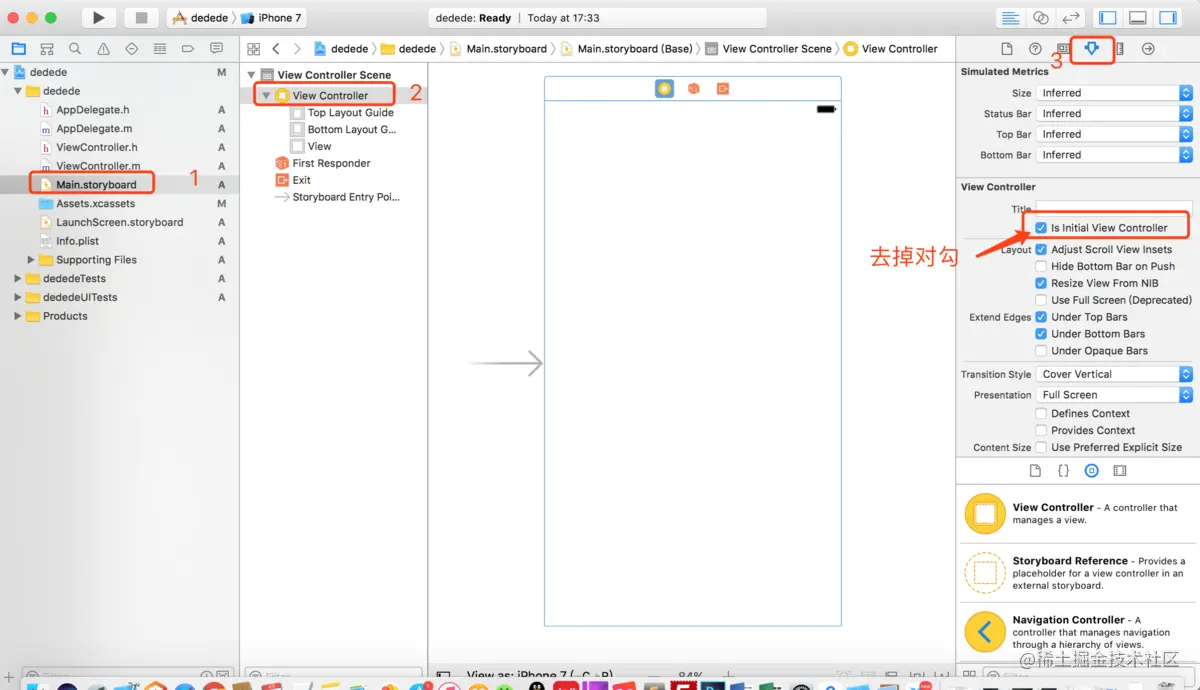
Task: Choose the iPhone 7 run destination
Action: 270,18
